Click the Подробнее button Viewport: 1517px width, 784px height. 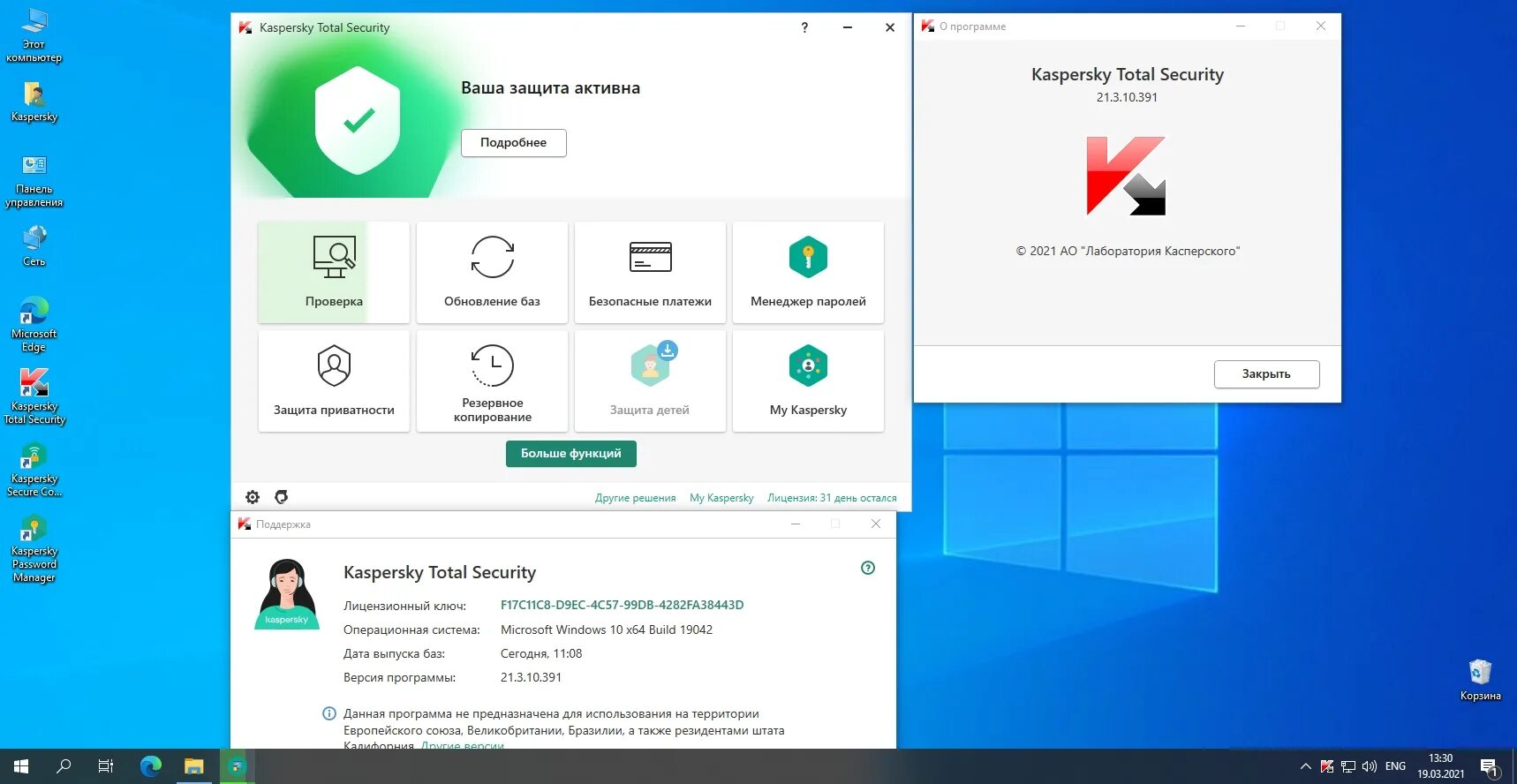(513, 142)
